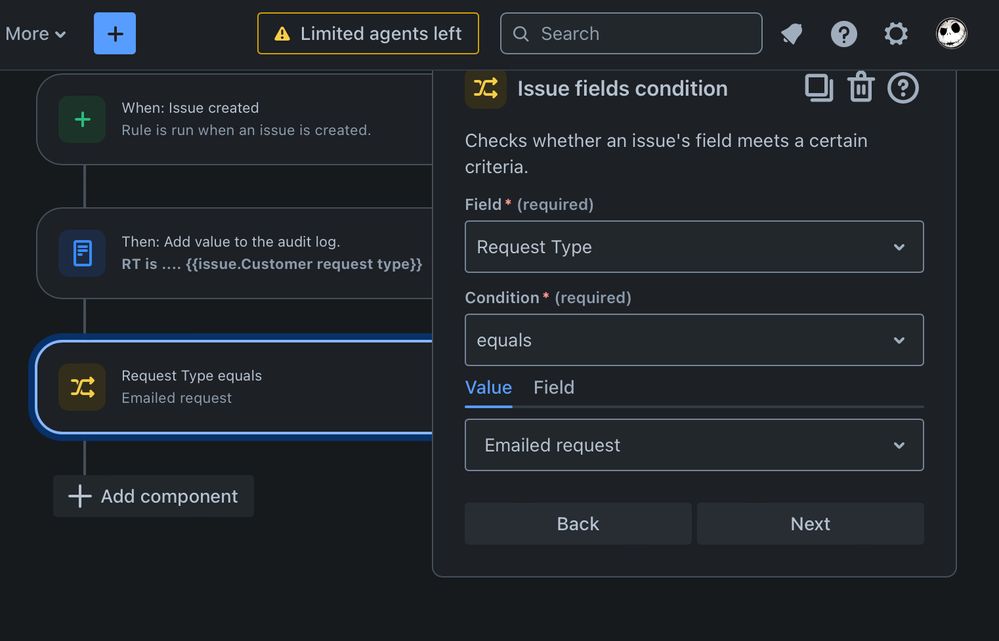The width and height of the screenshot is (999, 641).
Task: Click the Next button
Action: pyautogui.click(x=810, y=524)
